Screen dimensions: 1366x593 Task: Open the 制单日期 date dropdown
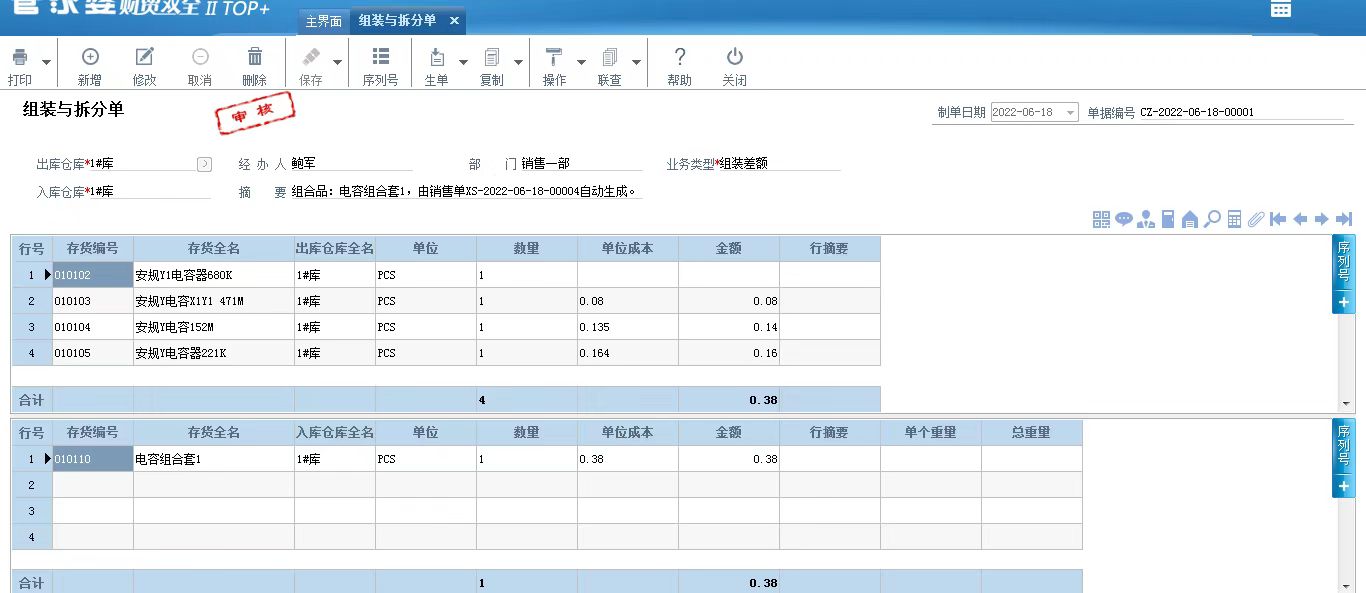pyautogui.click(x=1070, y=113)
